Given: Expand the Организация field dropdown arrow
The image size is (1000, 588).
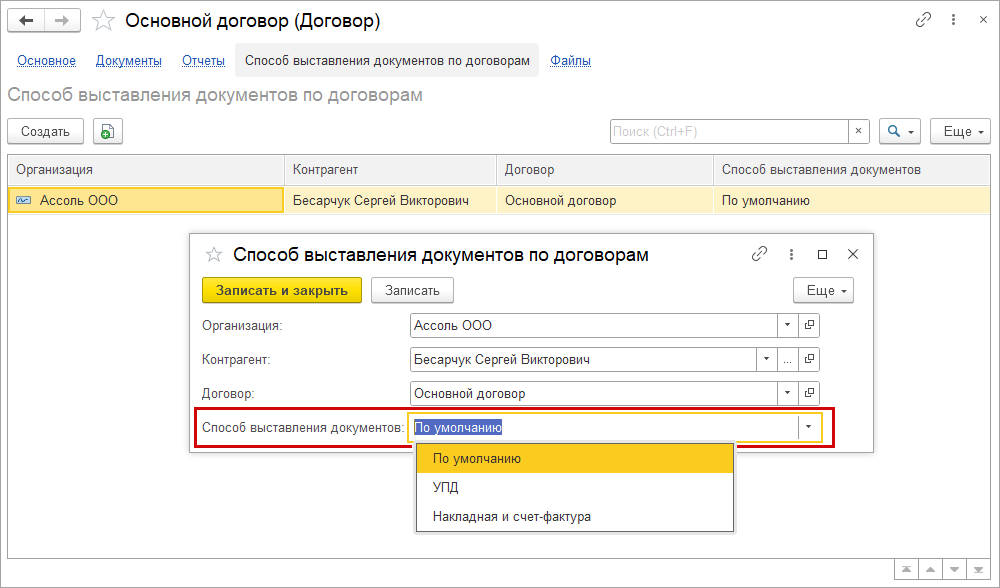Looking at the screenshot, I should 787,326.
